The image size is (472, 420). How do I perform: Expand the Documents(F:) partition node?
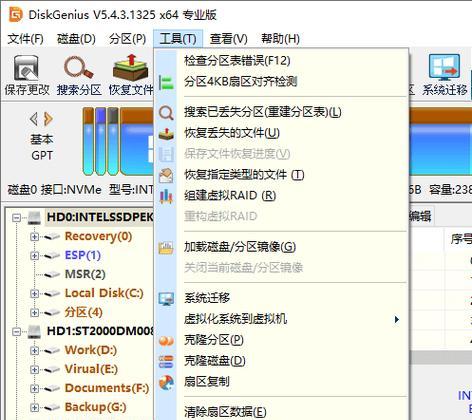pyautogui.click(x=34, y=389)
